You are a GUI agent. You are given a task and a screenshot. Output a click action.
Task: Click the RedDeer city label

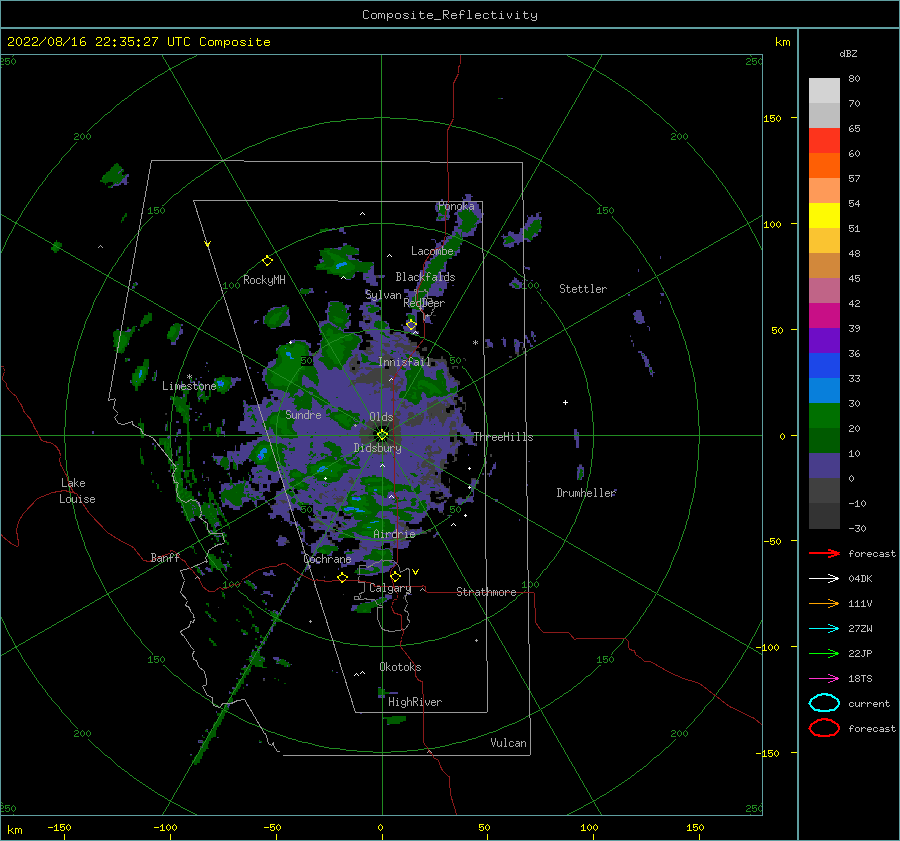pos(424,303)
